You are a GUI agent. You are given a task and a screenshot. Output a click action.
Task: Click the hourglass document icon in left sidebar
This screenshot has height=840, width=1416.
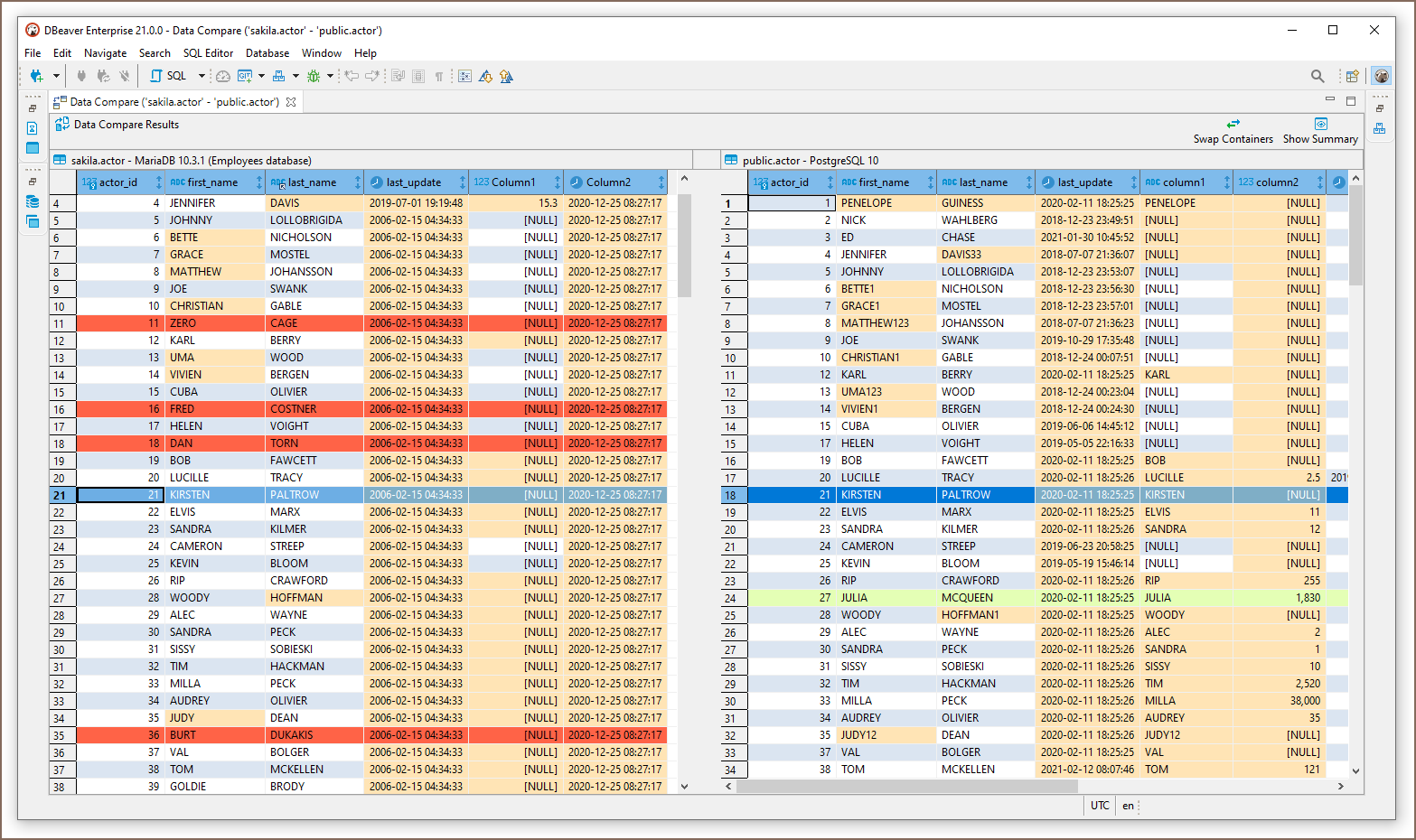pyautogui.click(x=33, y=128)
